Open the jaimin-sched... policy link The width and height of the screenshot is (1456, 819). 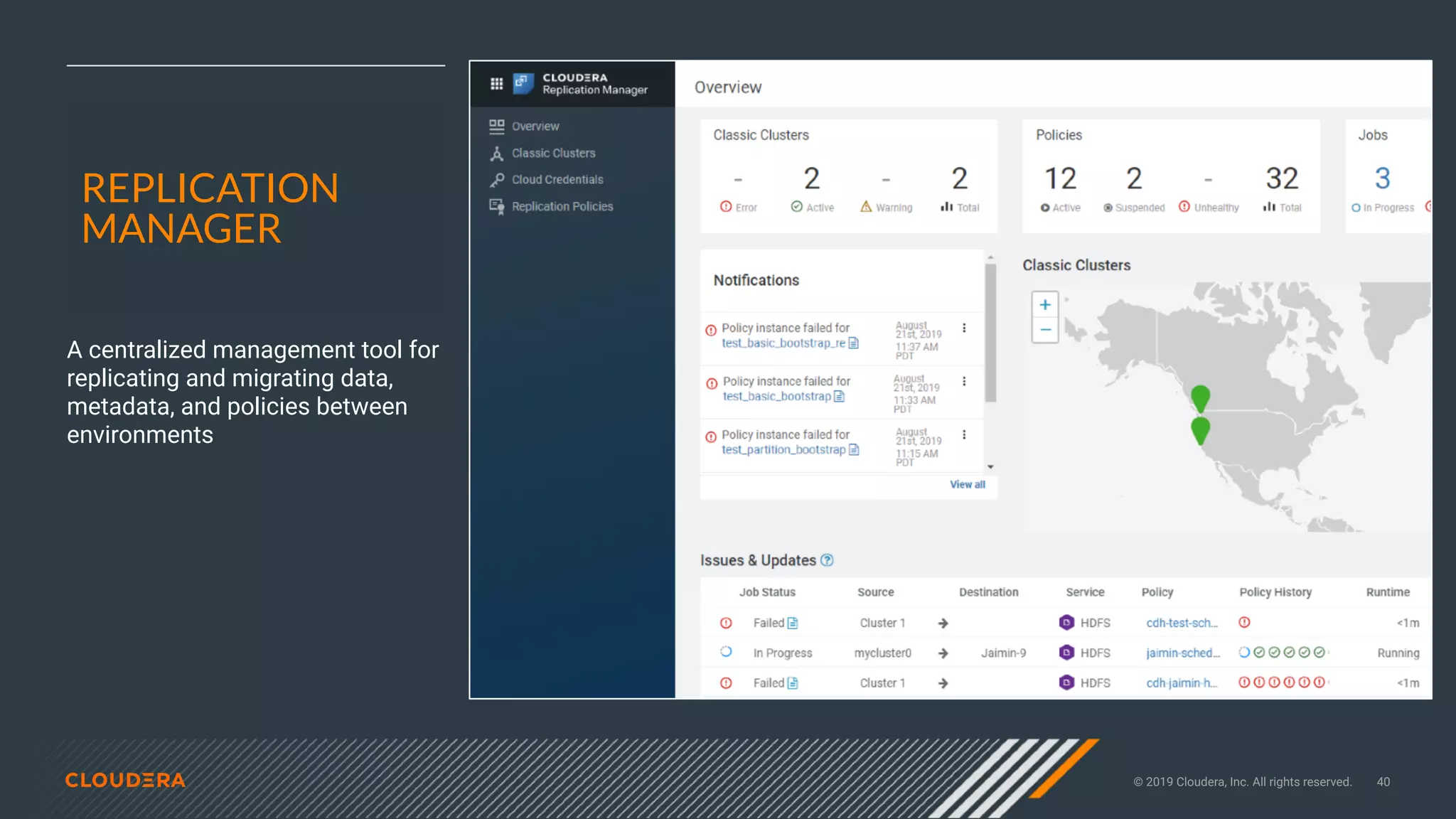coord(1183,653)
